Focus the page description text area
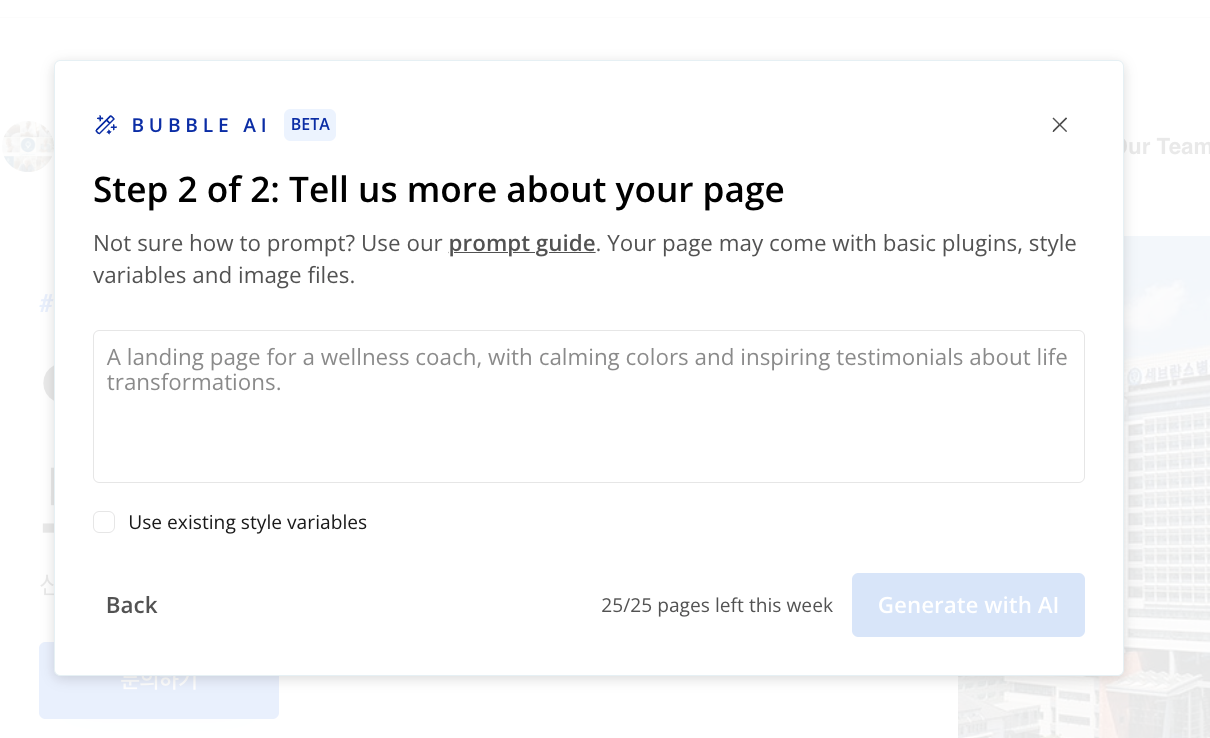This screenshot has width=1210, height=738. [x=588, y=430]
